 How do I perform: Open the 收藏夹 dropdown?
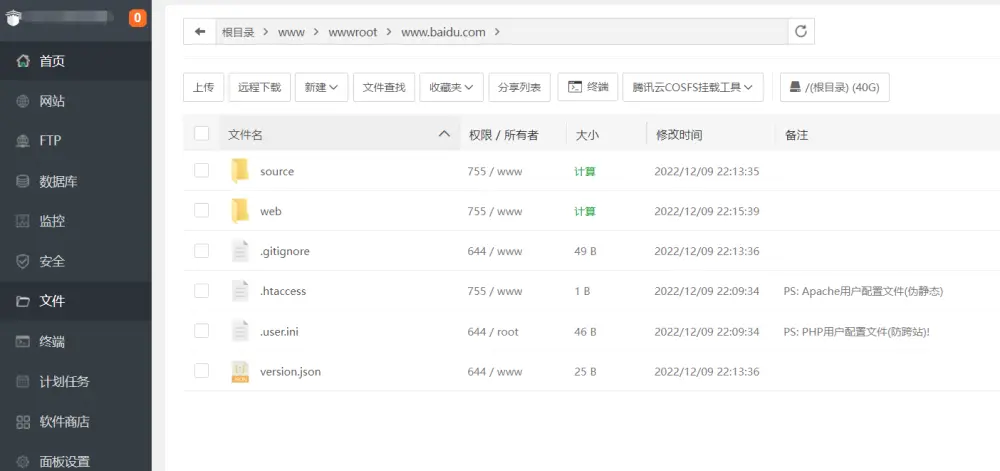pyautogui.click(x=452, y=87)
